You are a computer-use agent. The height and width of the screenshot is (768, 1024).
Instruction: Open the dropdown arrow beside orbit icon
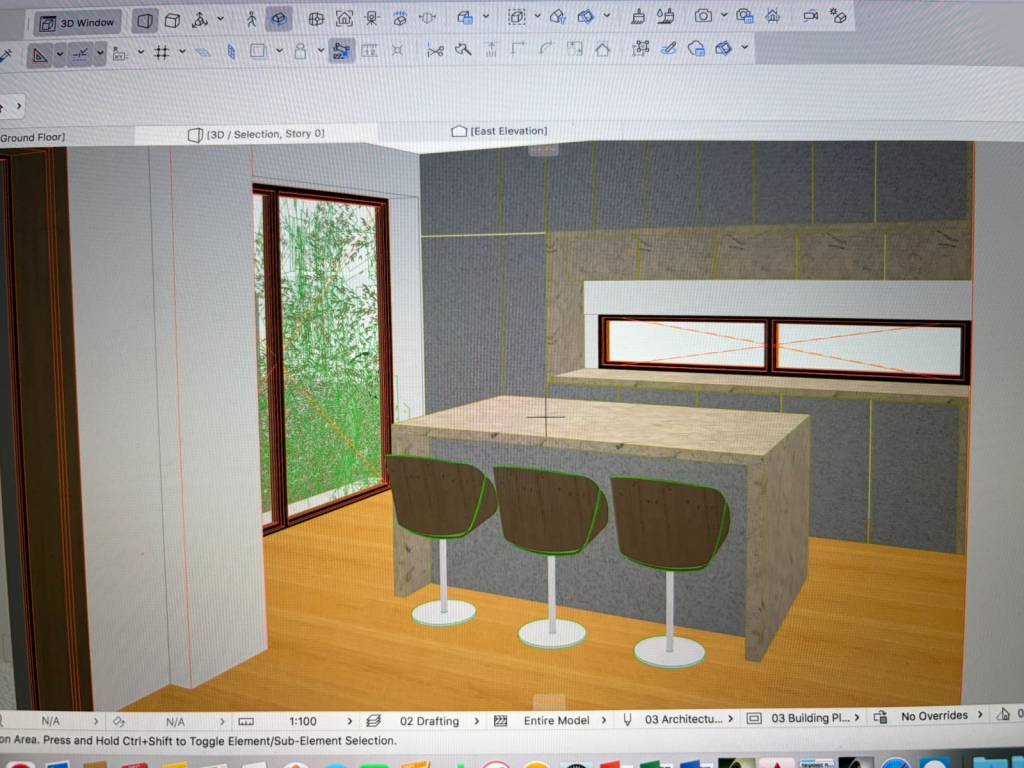click(x=220, y=19)
